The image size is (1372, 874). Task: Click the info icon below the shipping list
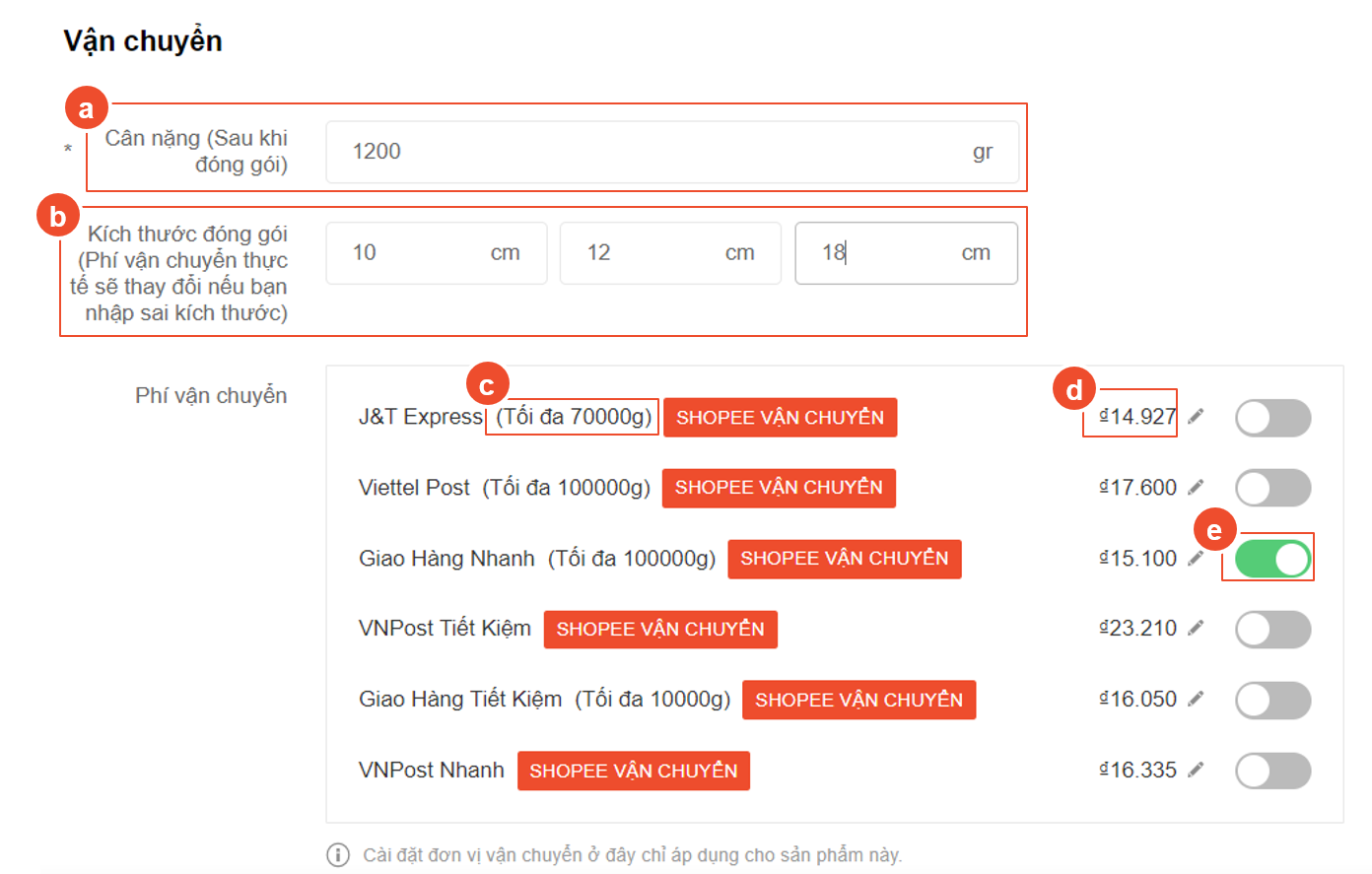[x=338, y=854]
